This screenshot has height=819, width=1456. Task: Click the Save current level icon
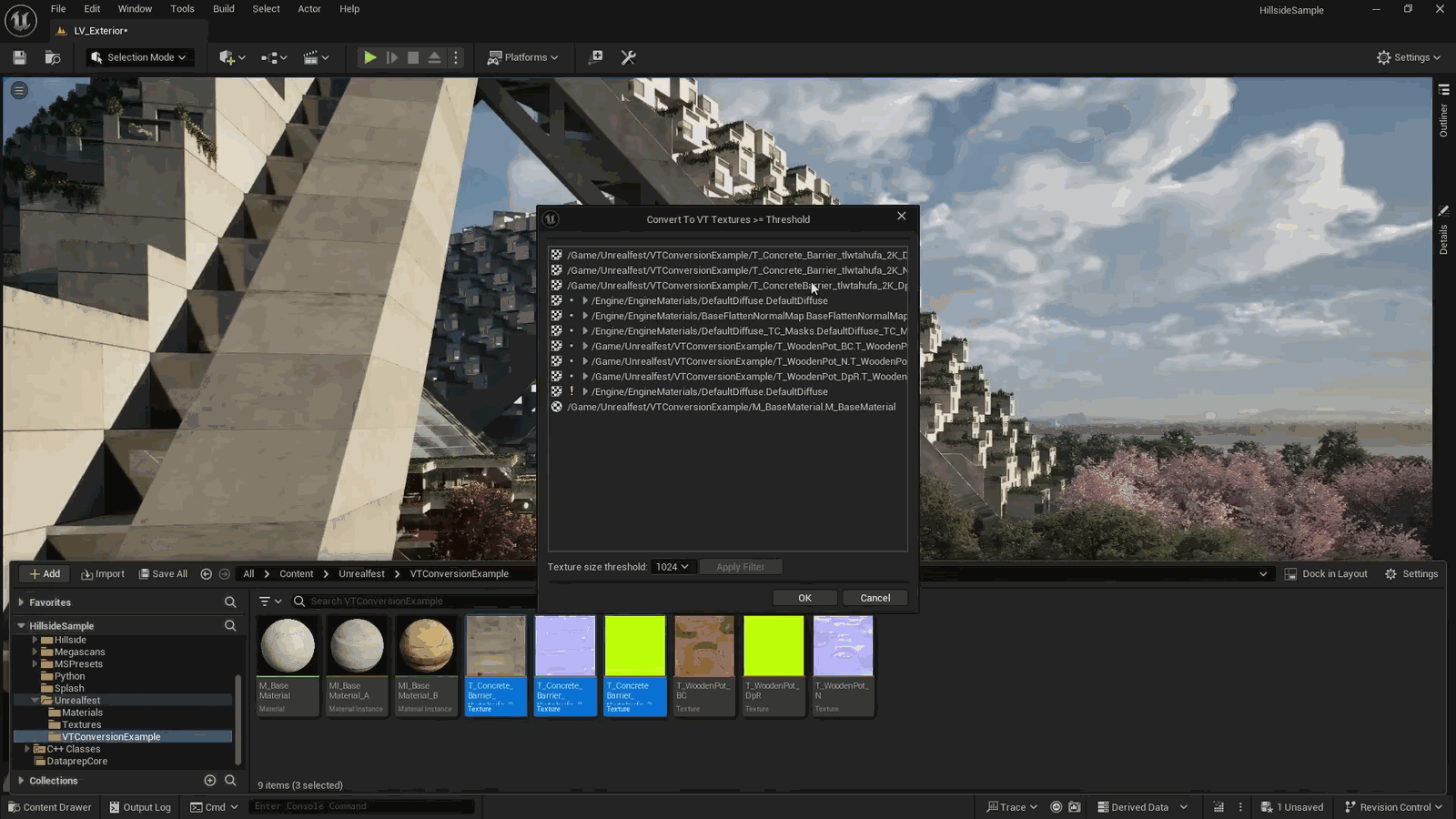(19, 57)
